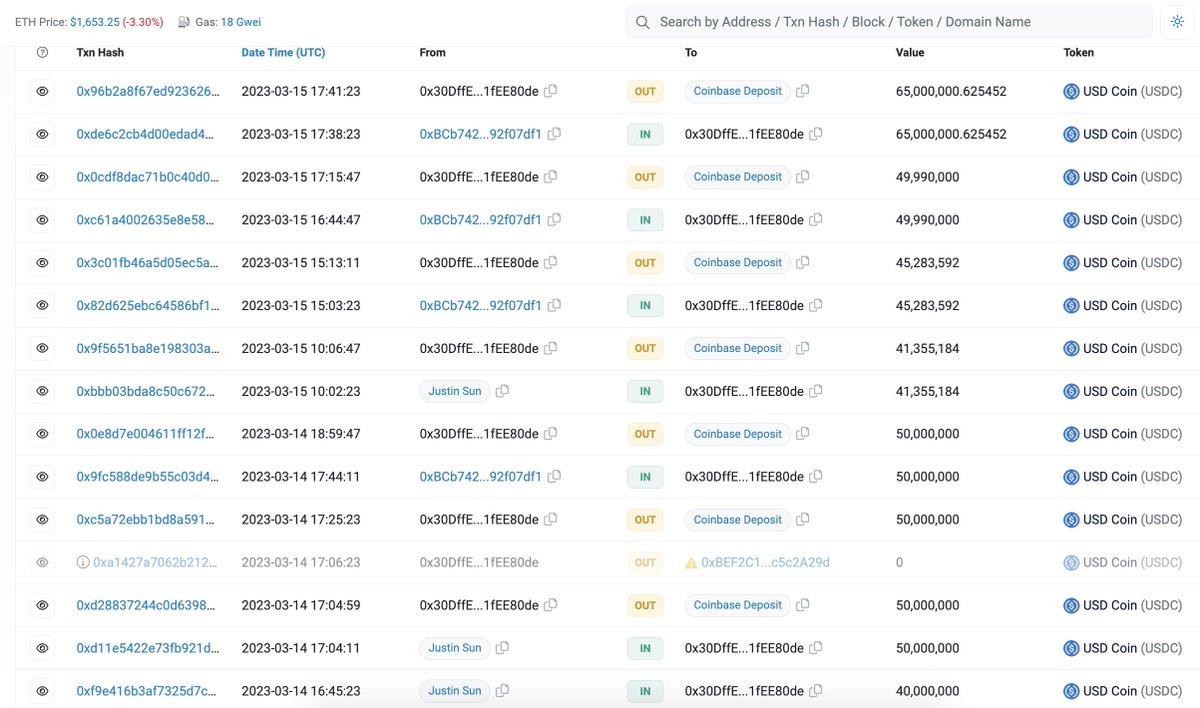
Task: View details eye icon for 0xc61a4002635e8e58 transaction
Action: [42, 220]
